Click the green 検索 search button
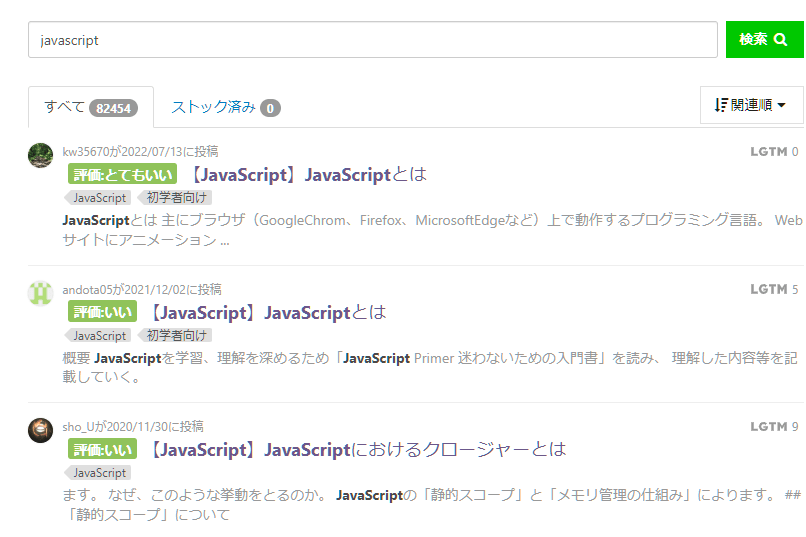Image resolution: width=806 pixels, height=537 pixels. point(764,40)
